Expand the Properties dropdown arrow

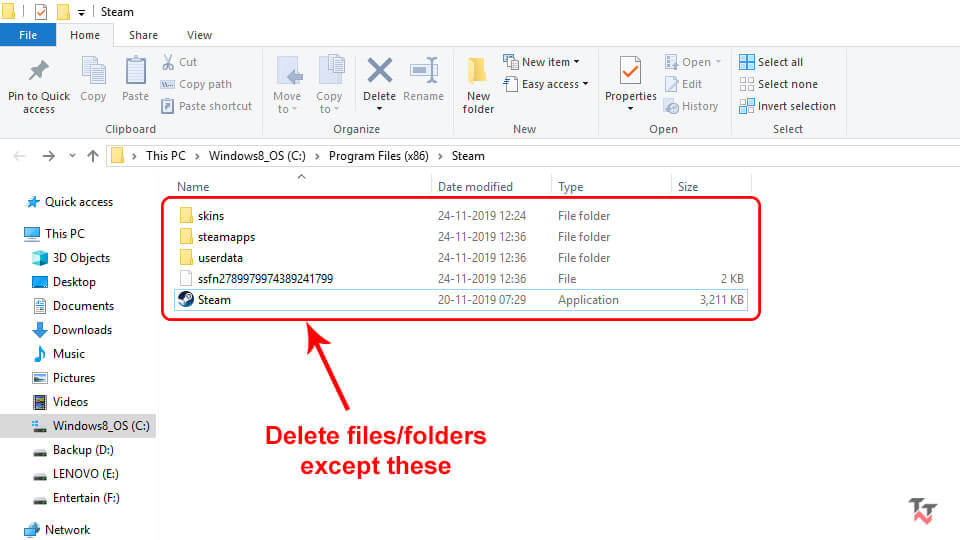pos(630,109)
